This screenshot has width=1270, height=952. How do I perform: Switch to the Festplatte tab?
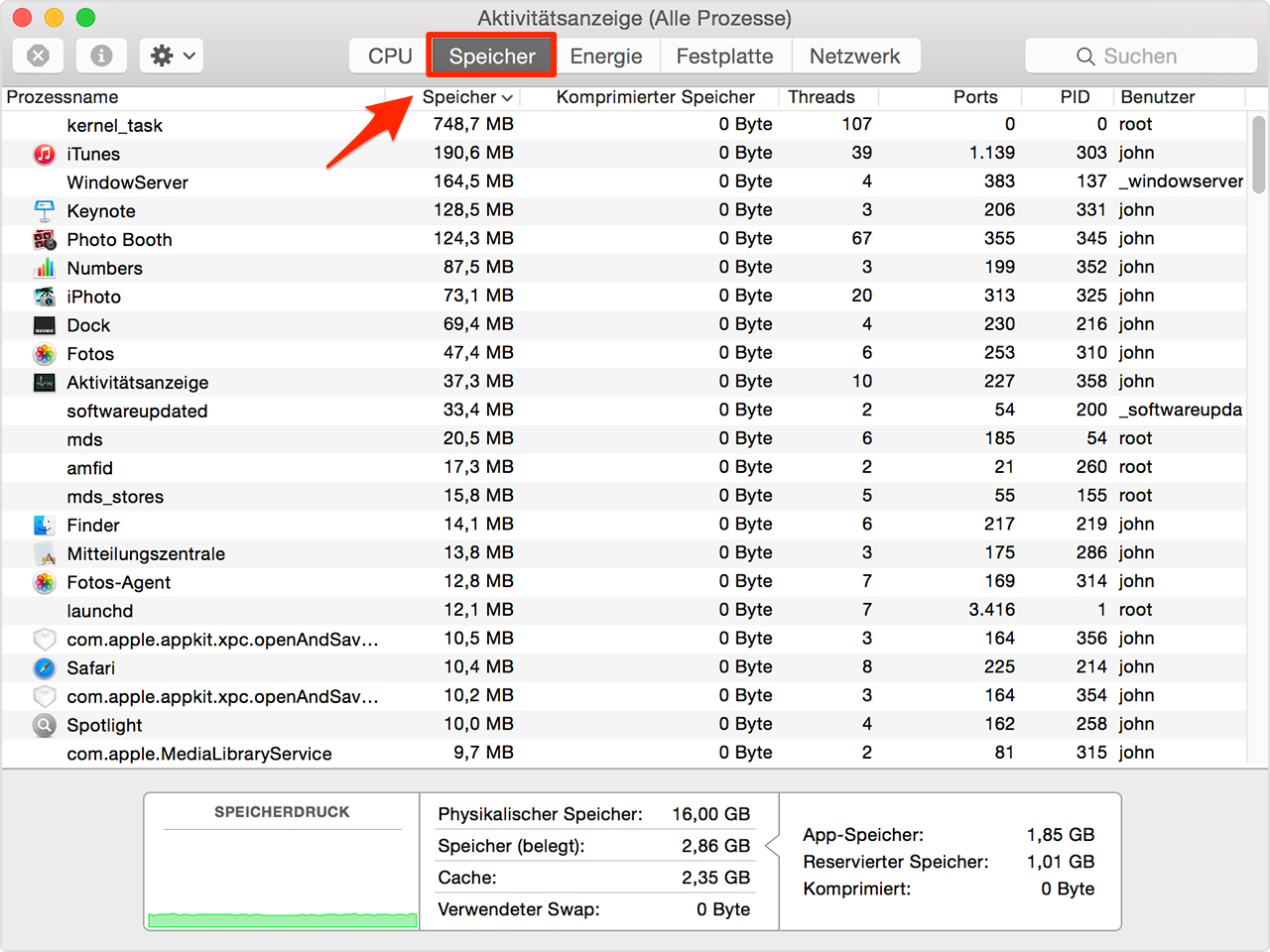724,57
